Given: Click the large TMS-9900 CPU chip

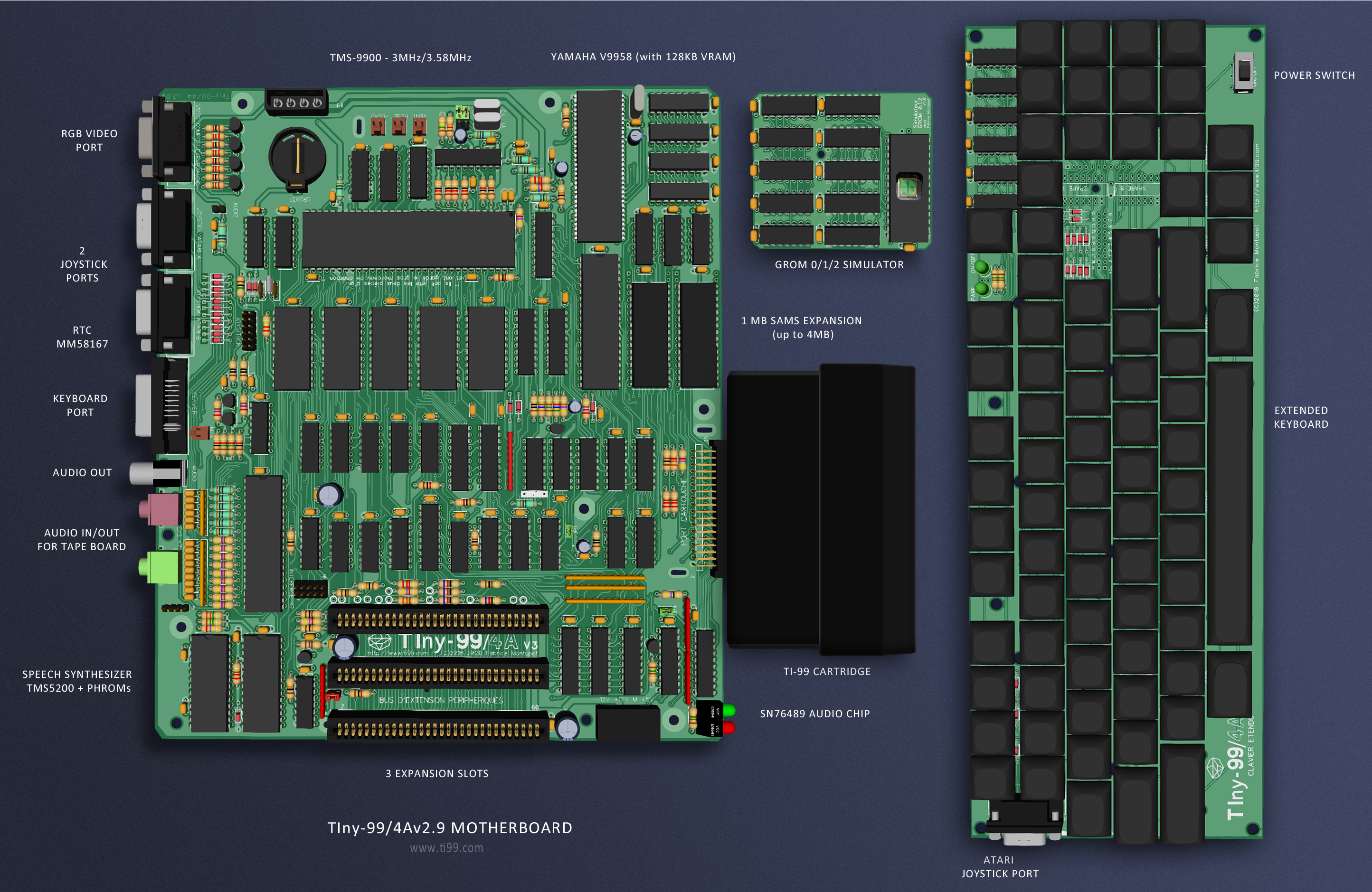Looking at the screenshot, I should [x=408, y=240].
